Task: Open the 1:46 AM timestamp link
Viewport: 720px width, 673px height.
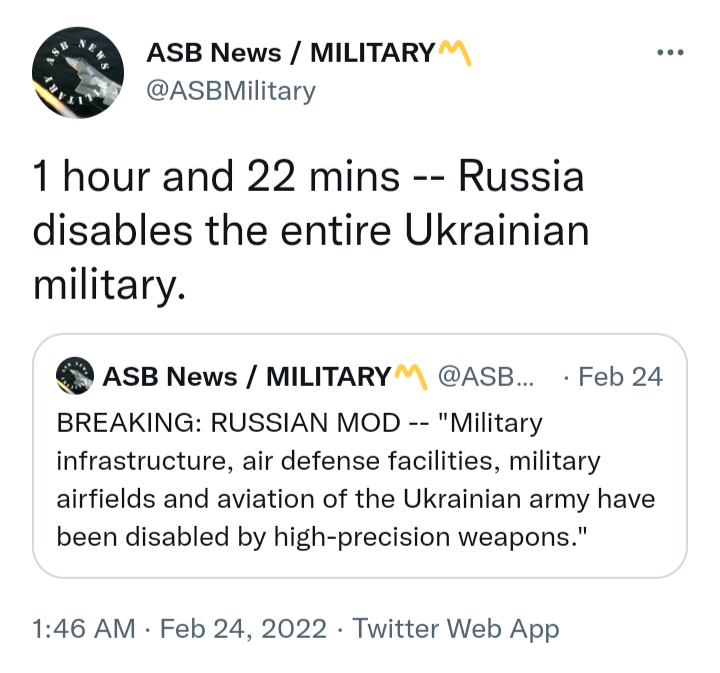Action: click(x=84, y=628)
